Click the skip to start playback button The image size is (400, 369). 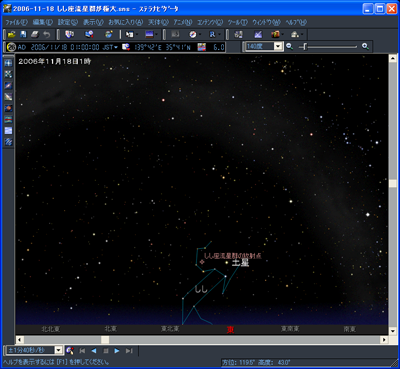point(82,351)
